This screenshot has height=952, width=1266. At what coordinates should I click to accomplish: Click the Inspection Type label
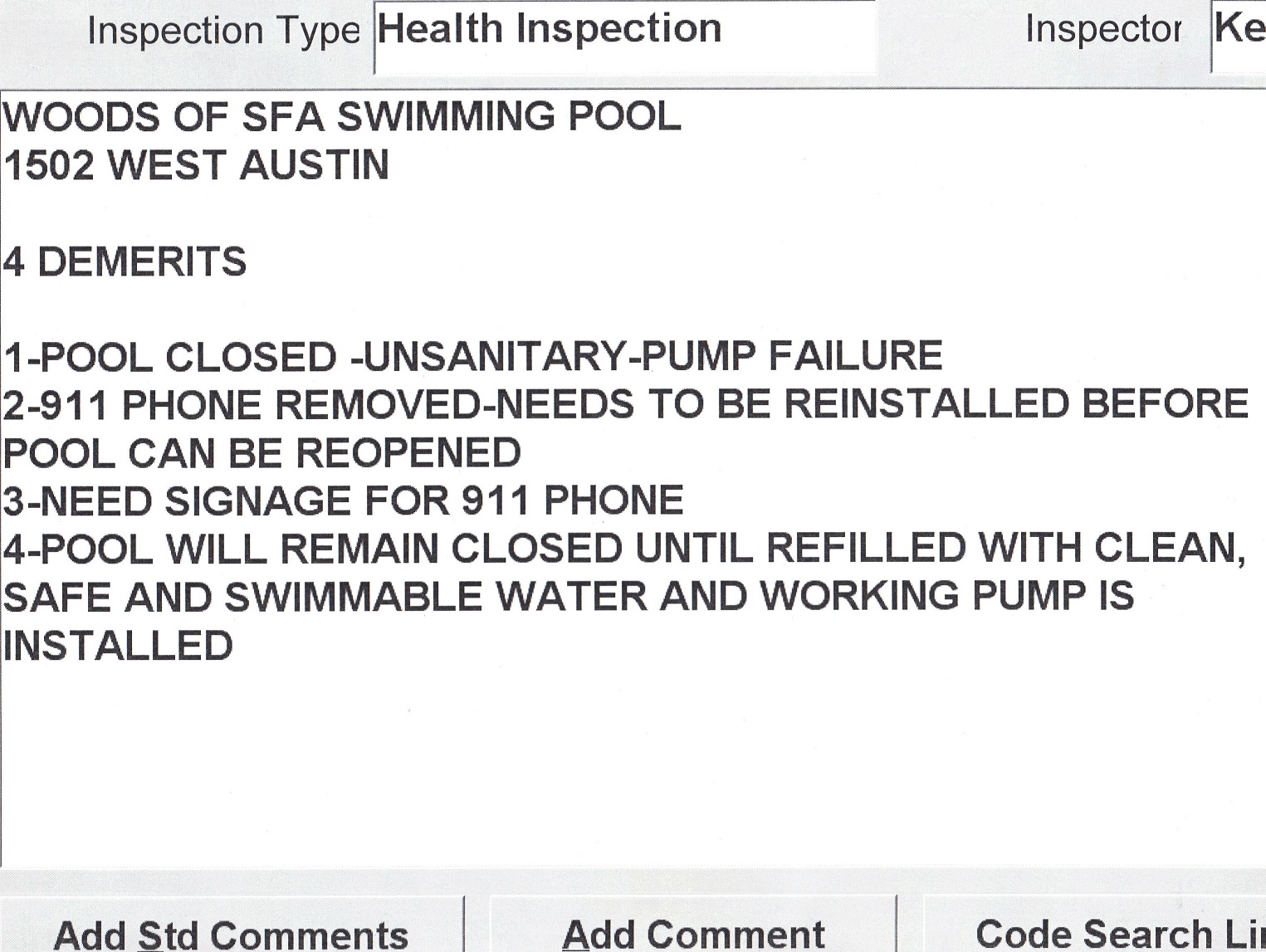(223, 32)
